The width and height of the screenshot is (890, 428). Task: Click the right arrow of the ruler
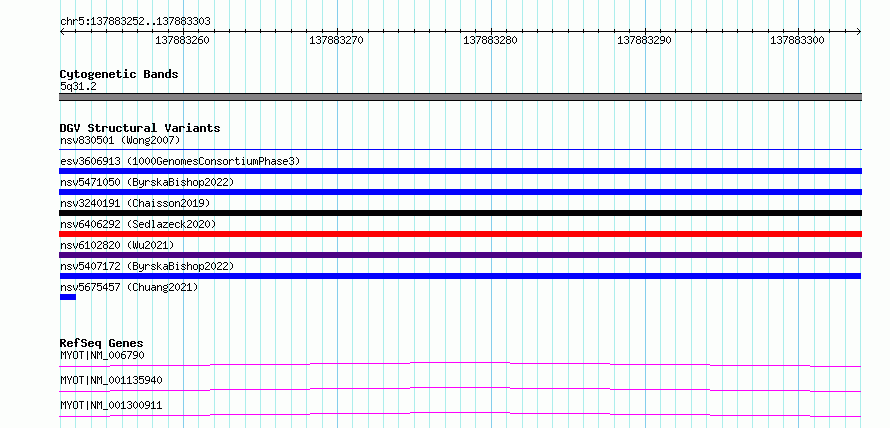click(x=859, y=32)
